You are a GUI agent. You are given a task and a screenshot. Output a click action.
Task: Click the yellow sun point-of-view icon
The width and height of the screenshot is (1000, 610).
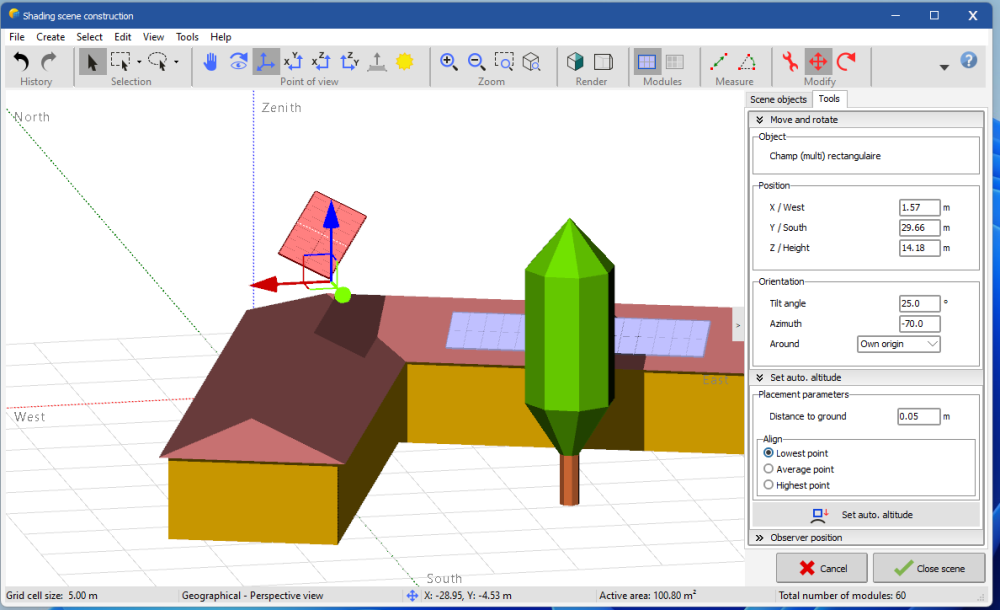pyautogui.click(x=404, y=62)
